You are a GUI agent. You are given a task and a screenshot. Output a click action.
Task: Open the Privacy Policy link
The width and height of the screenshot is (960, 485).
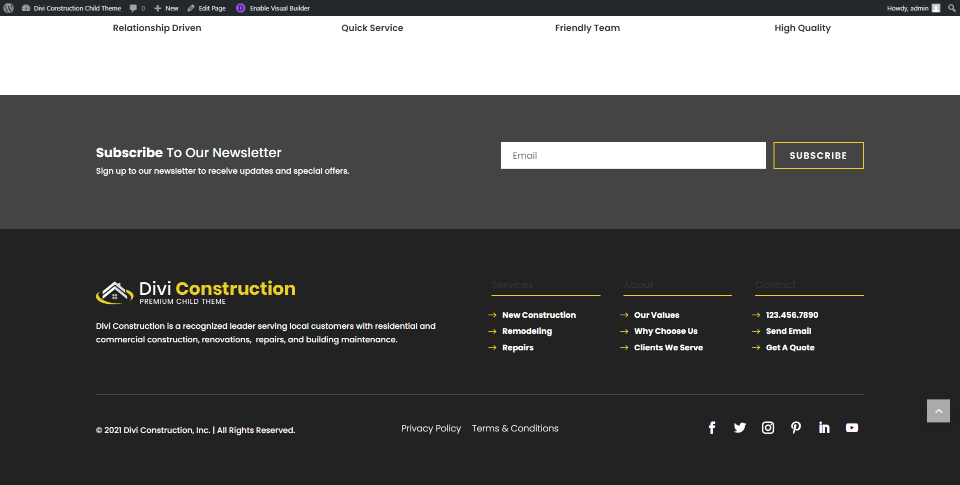431,429
